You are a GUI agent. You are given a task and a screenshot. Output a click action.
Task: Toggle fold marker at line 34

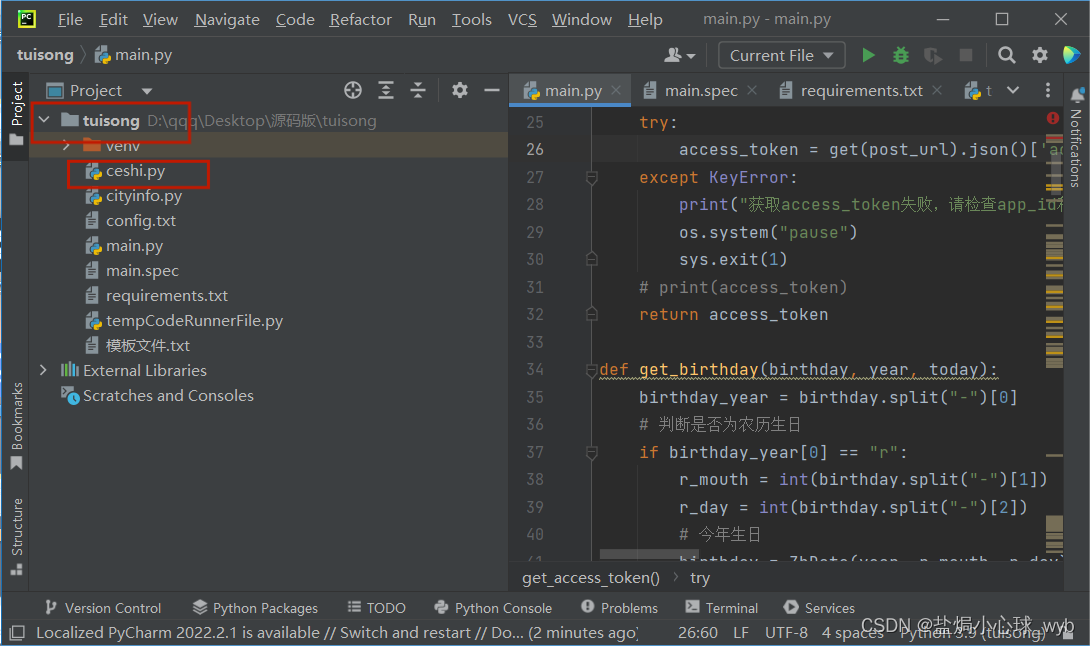coord(592,369)
